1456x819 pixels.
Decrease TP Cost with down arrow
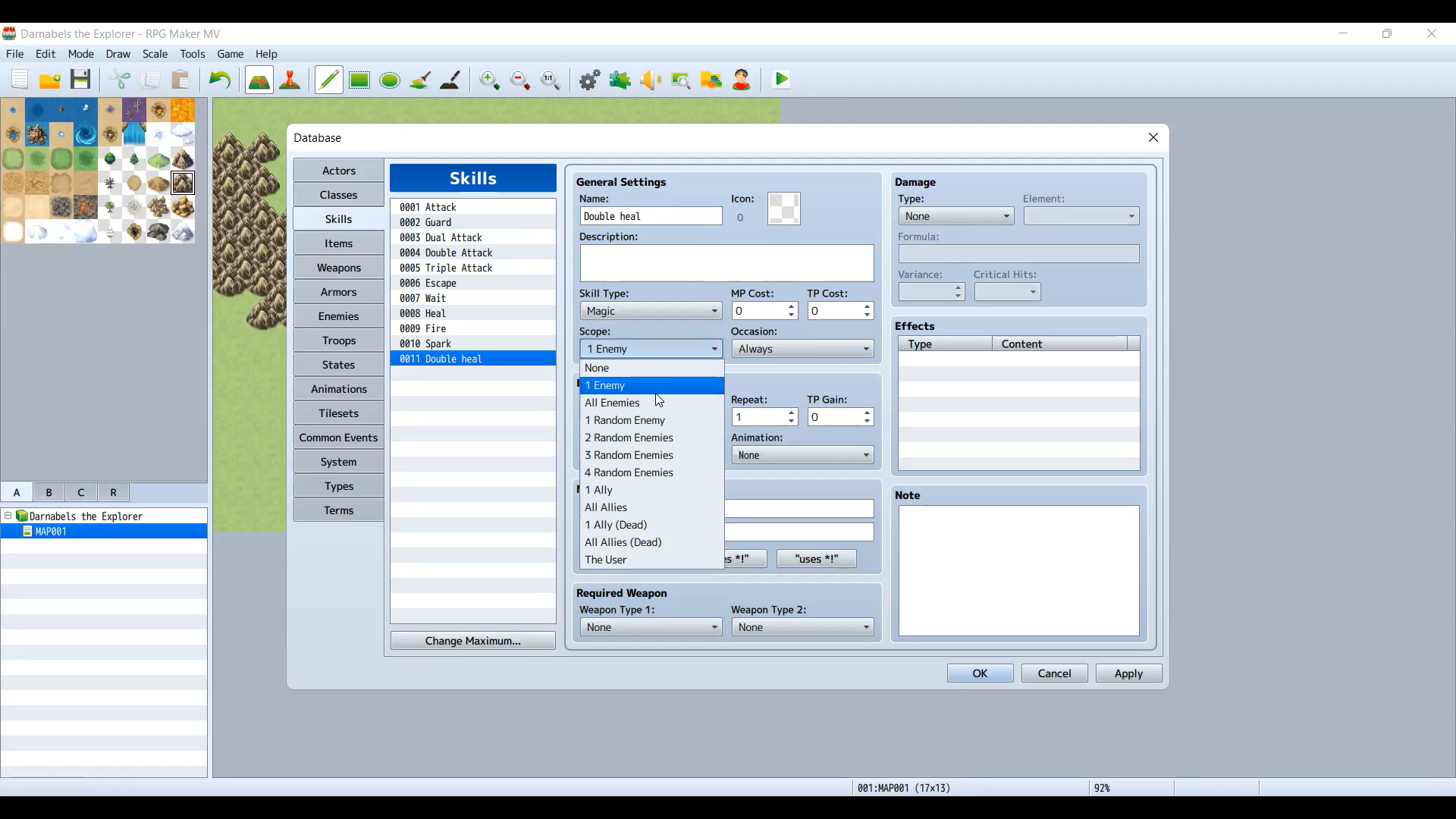[868, 315]
